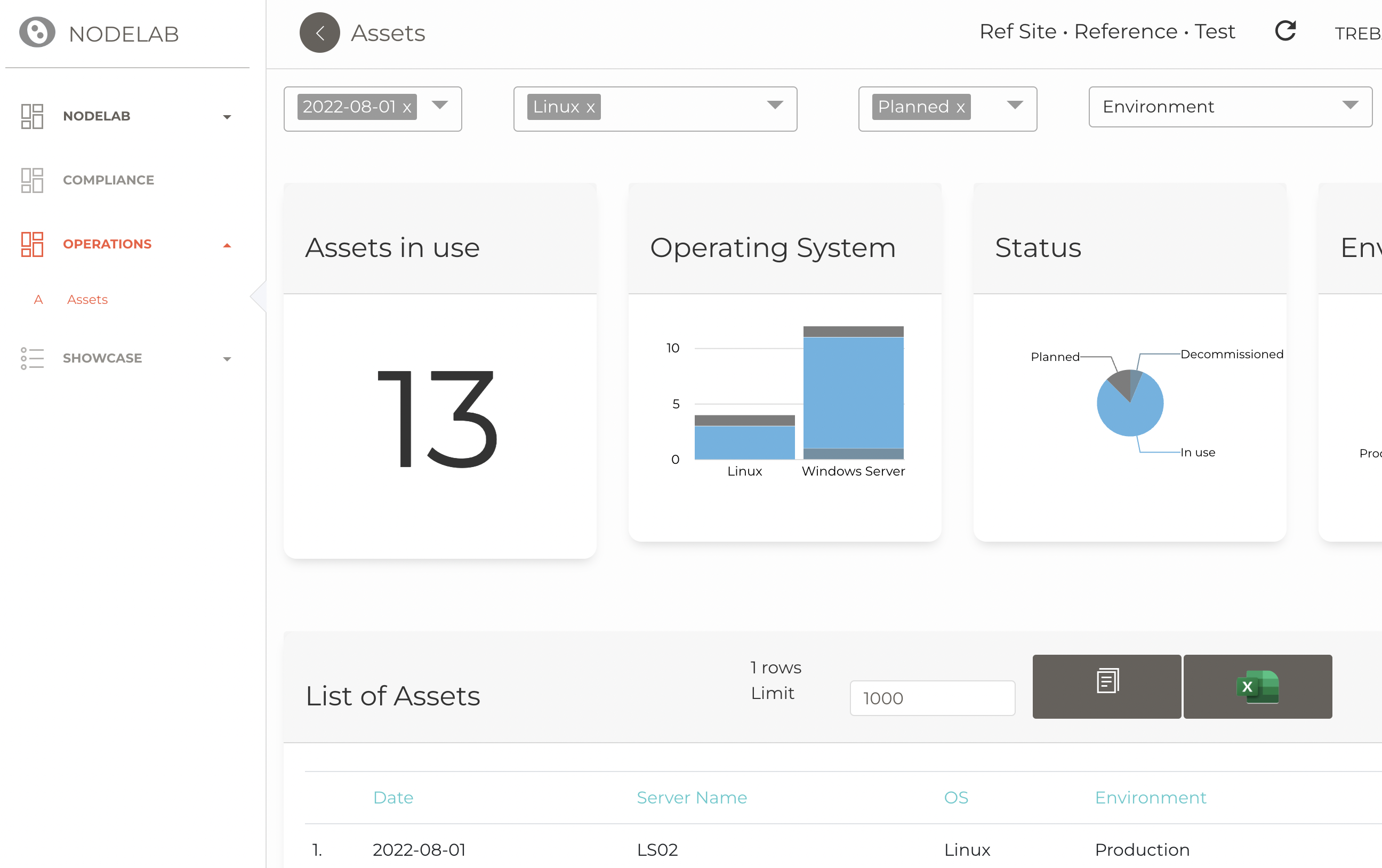1382x868 pixels.
Task: Click the NODELAB logo icon
Action: tap(37, 33)
